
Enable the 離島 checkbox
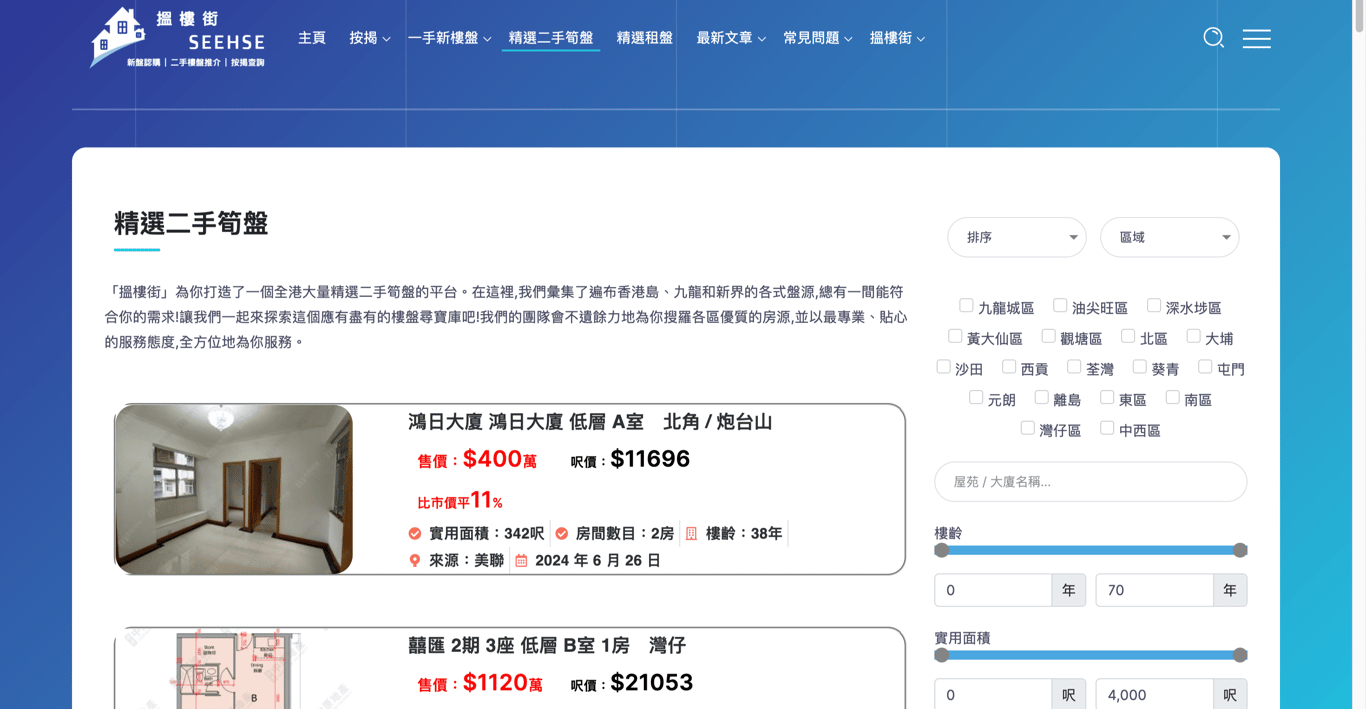coord(1042,397)
